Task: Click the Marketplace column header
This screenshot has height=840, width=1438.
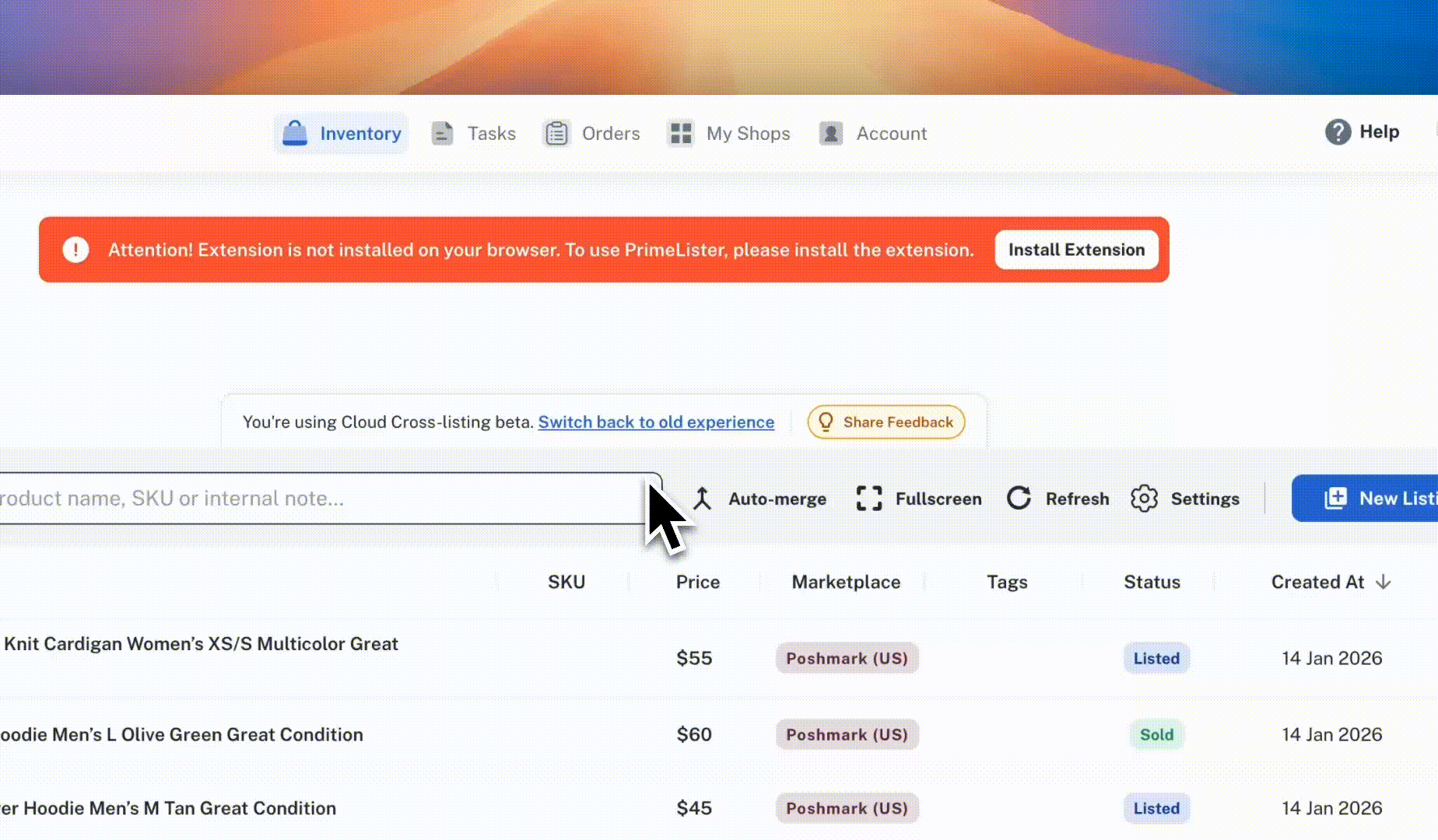Action: click(x=846, y=583)
